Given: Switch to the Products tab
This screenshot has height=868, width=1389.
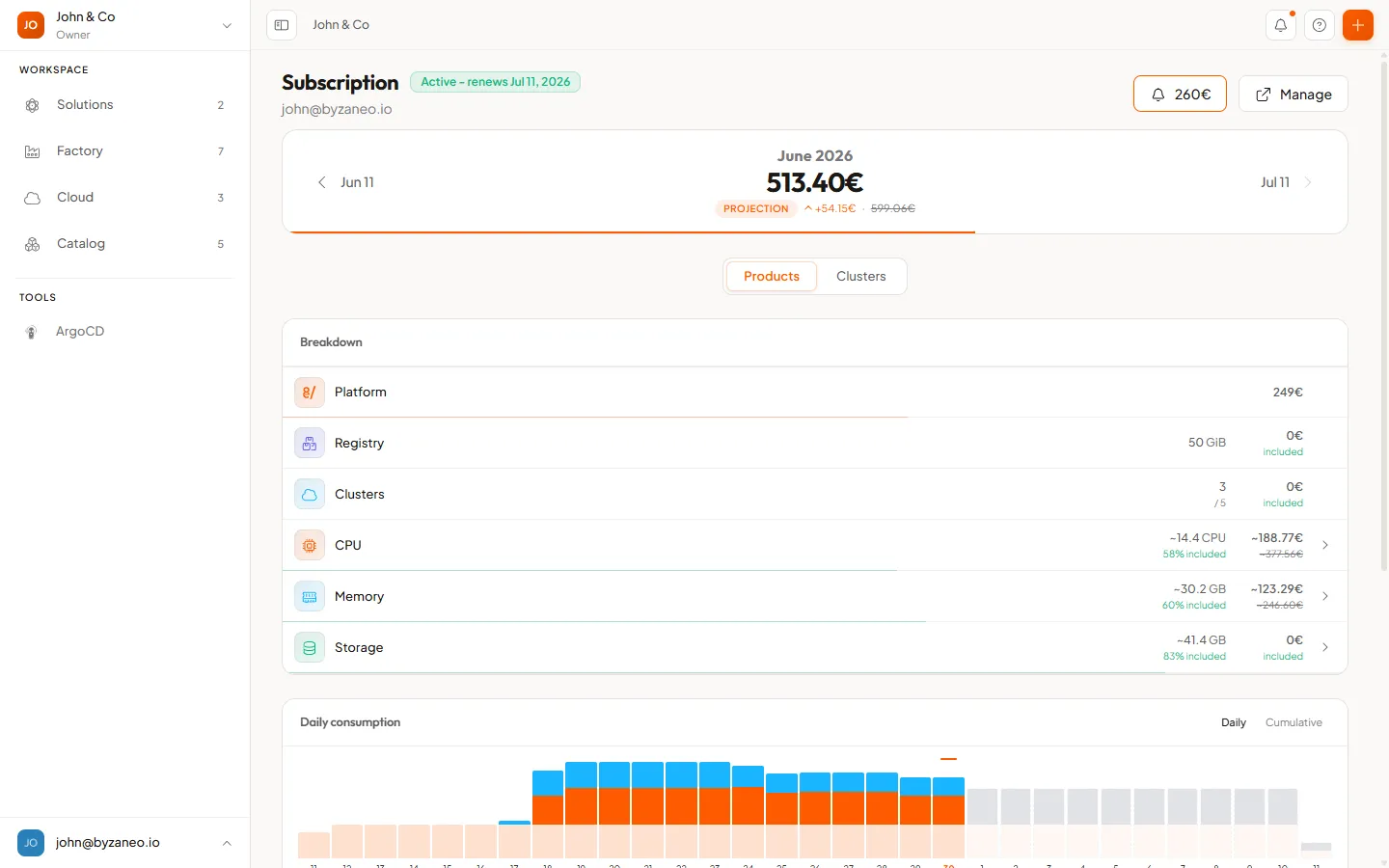Looking at the screenshot, I should (x=772, y=277).
